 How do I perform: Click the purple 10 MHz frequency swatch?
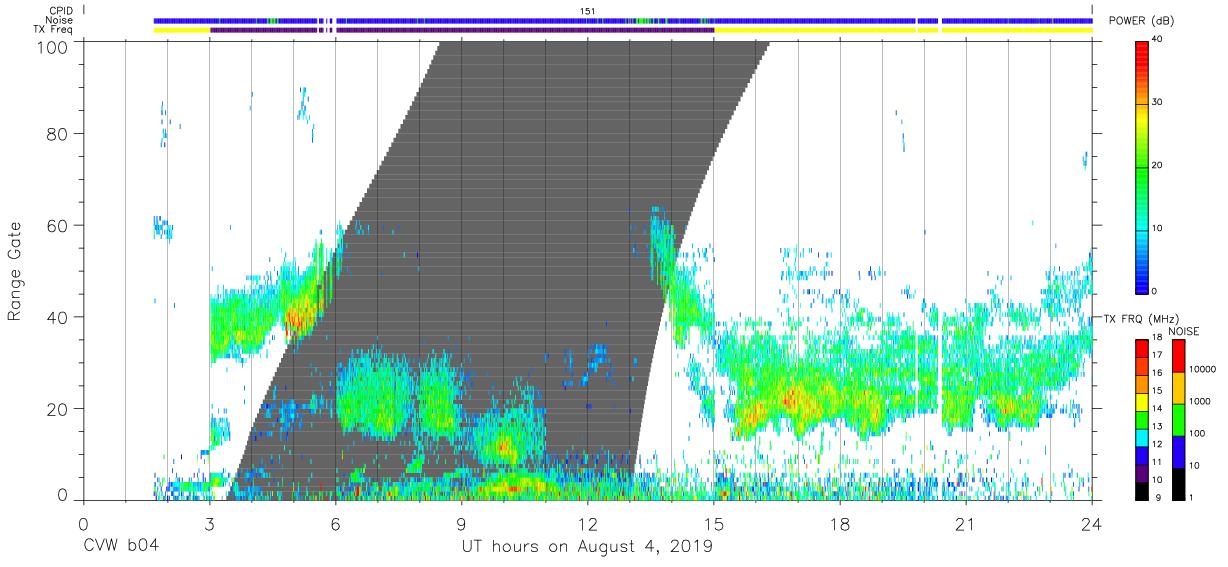[1141, 472]
